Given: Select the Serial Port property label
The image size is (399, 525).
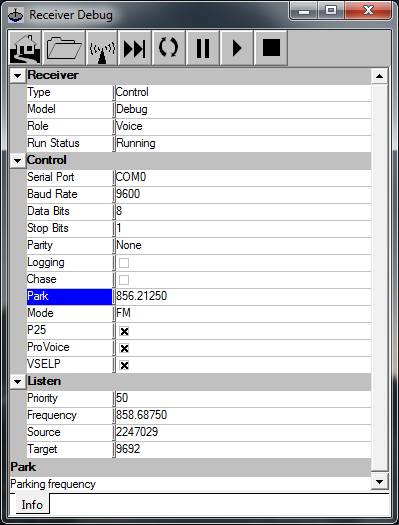Looking at the screenshot, I should coord(51,177).
